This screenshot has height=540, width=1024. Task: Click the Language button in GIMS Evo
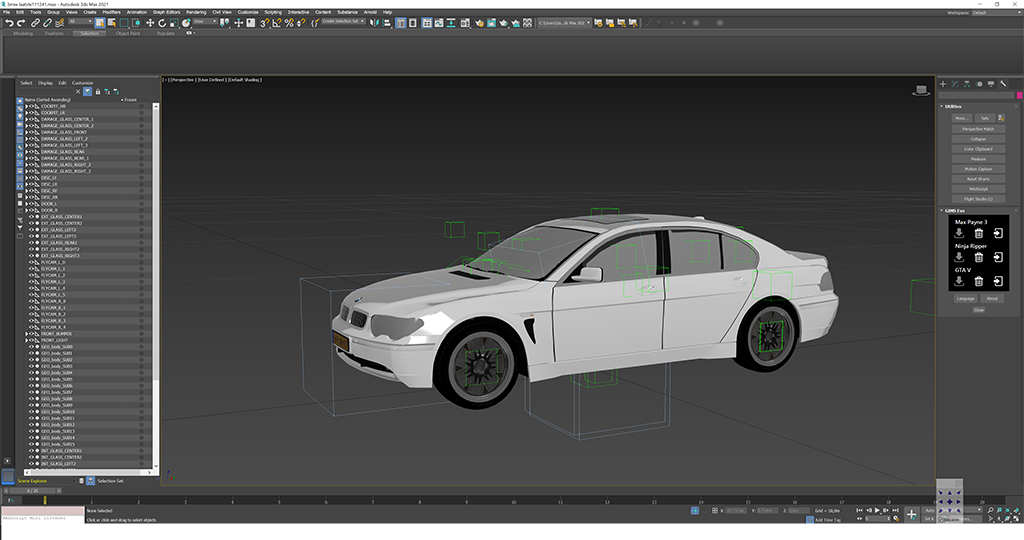coord(965,298)
